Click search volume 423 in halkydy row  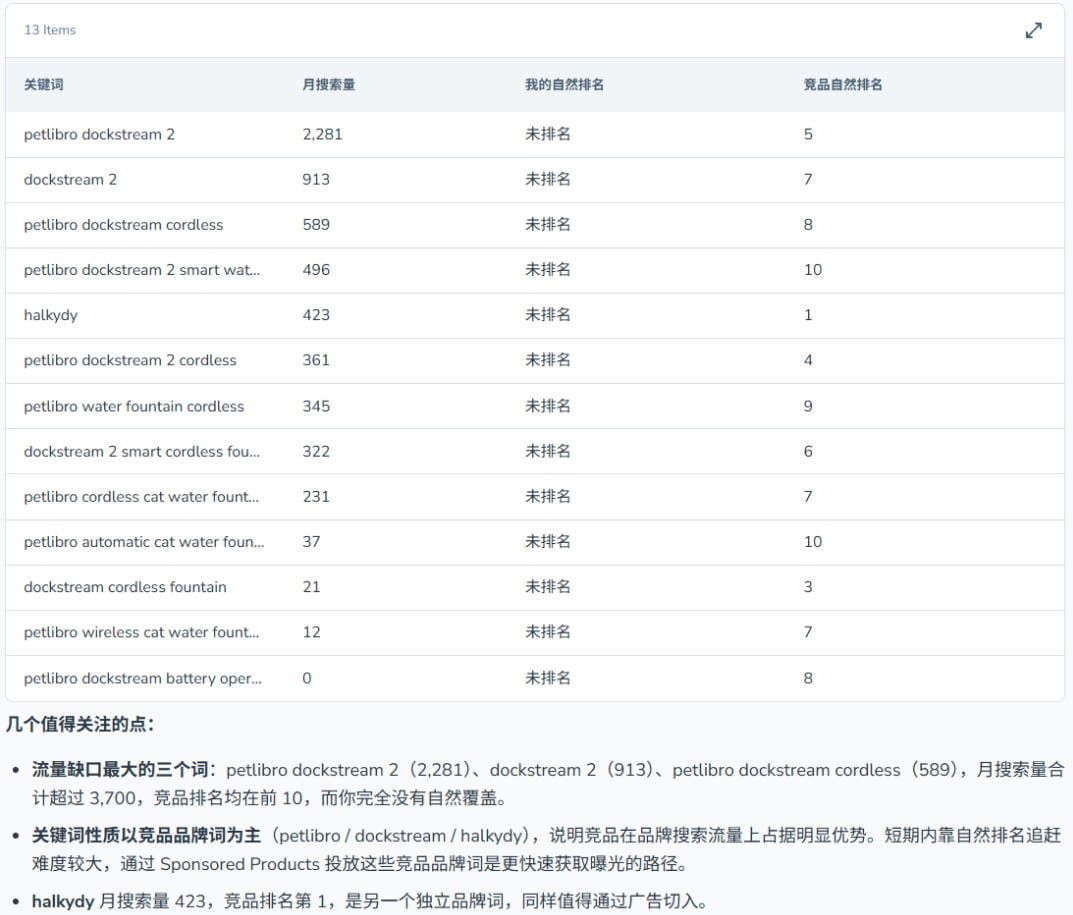click(x=316, y=315)
